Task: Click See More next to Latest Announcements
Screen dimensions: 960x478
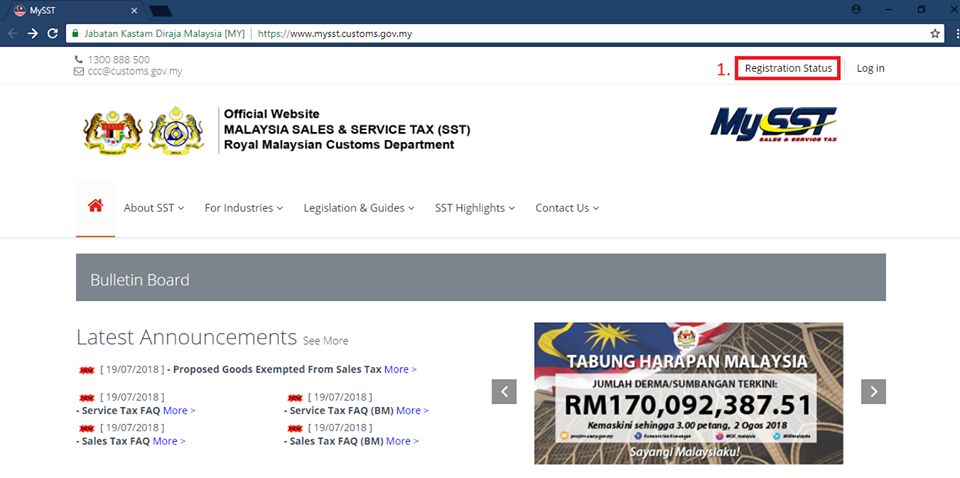Action: click(x=326, y=341)
